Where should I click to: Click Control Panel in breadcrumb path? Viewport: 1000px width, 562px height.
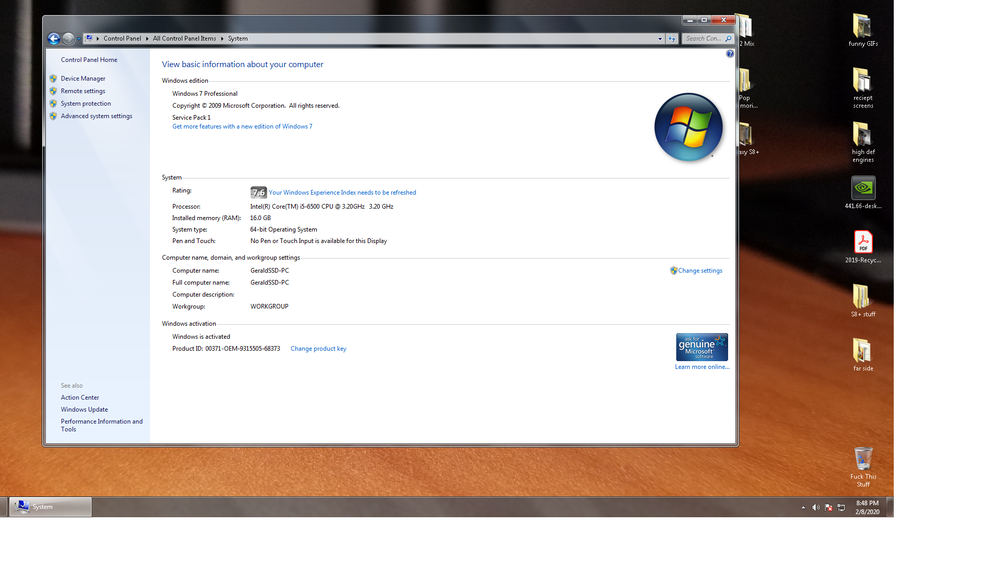pyautogui.click(x=122, y=39)
